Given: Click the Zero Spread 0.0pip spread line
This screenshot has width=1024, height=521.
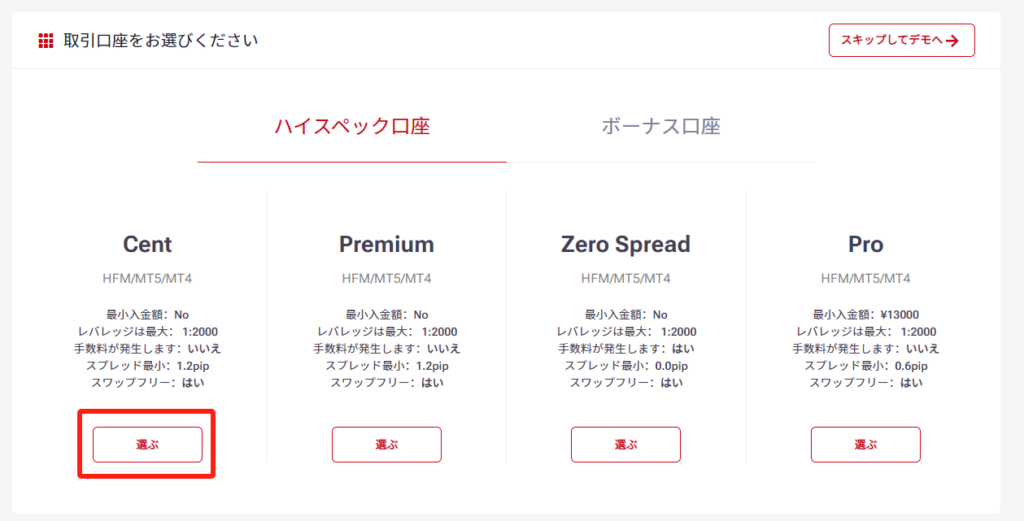Looking at the screenshot, I should point(626,366).
